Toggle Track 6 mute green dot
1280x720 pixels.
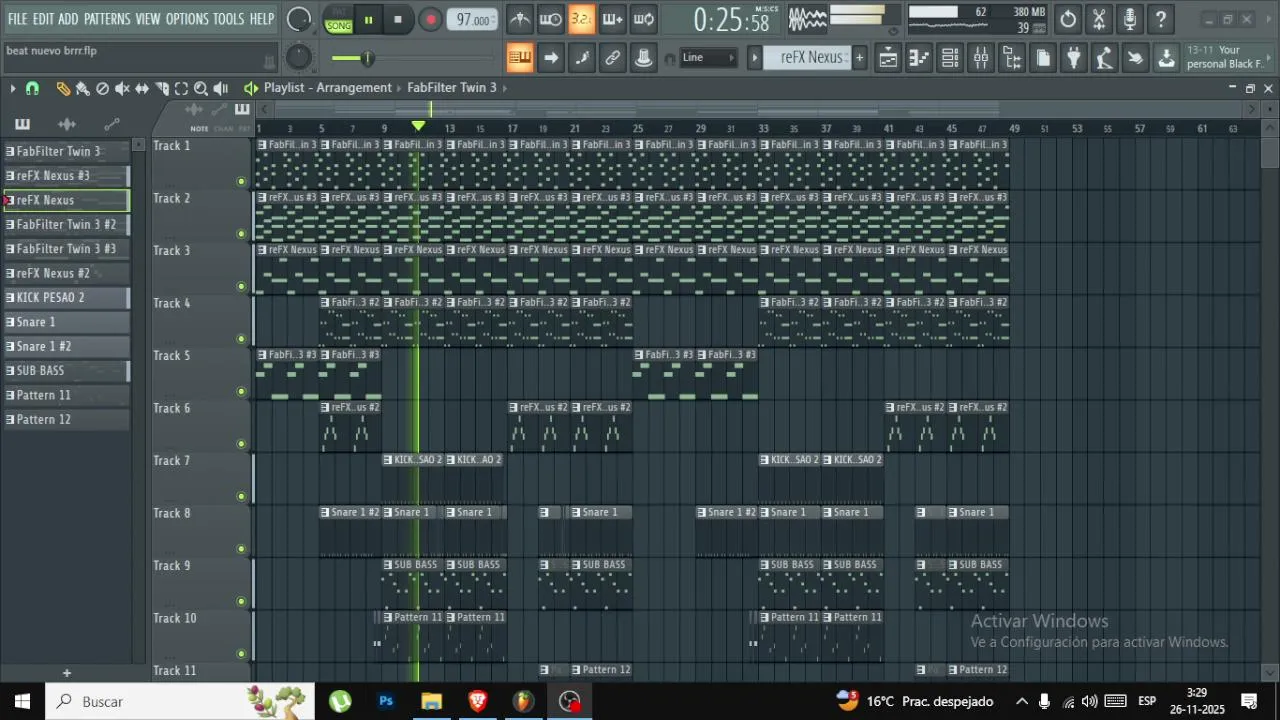[241, 444]
